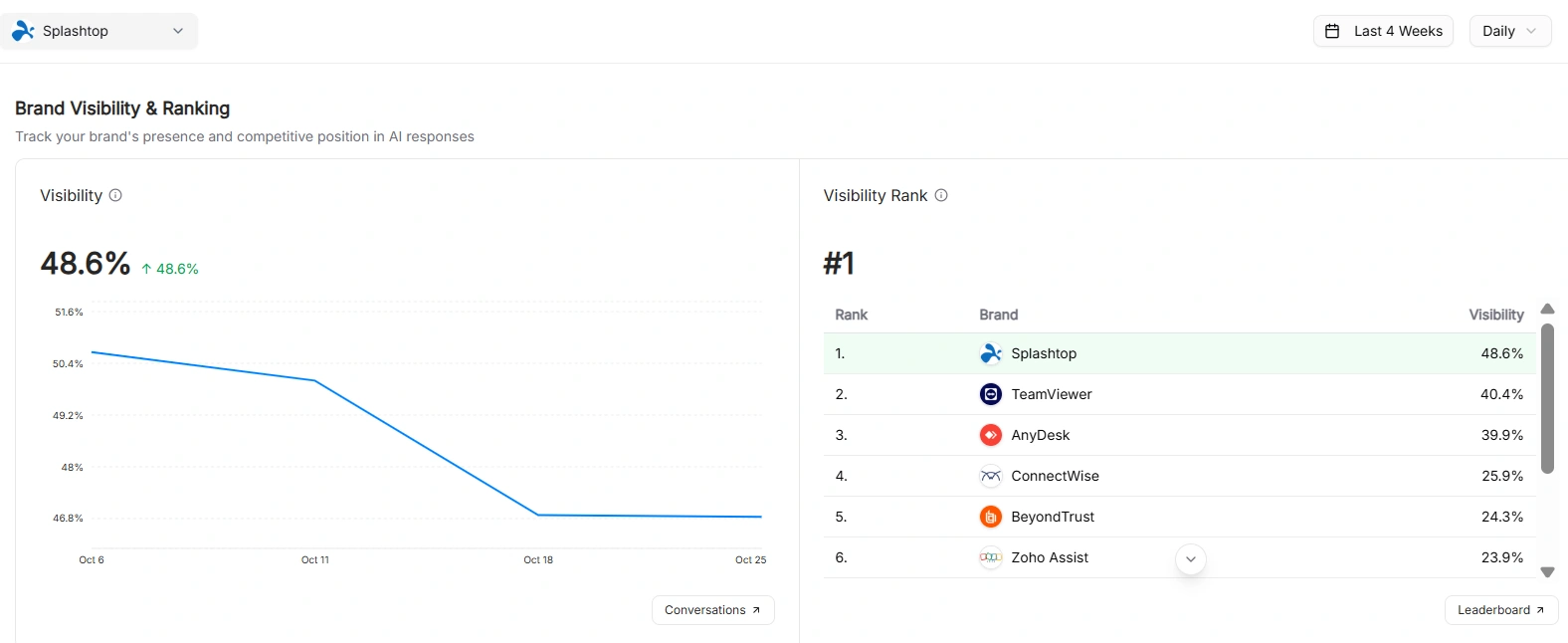Image resolution: width=1568 pixels, height=643 pixels.
Task: Open the Last 4 Weeks date range picker
Action: tap(1383, 31)
